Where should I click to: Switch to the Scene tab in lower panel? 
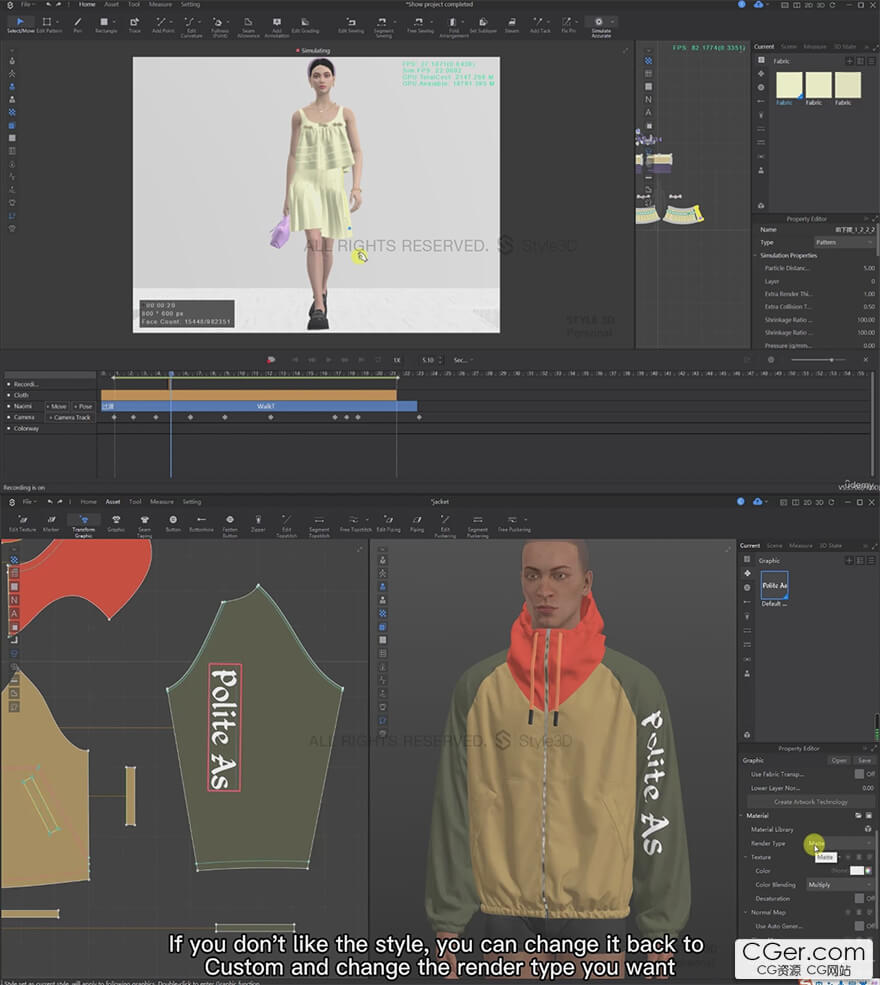coord(775,546)
